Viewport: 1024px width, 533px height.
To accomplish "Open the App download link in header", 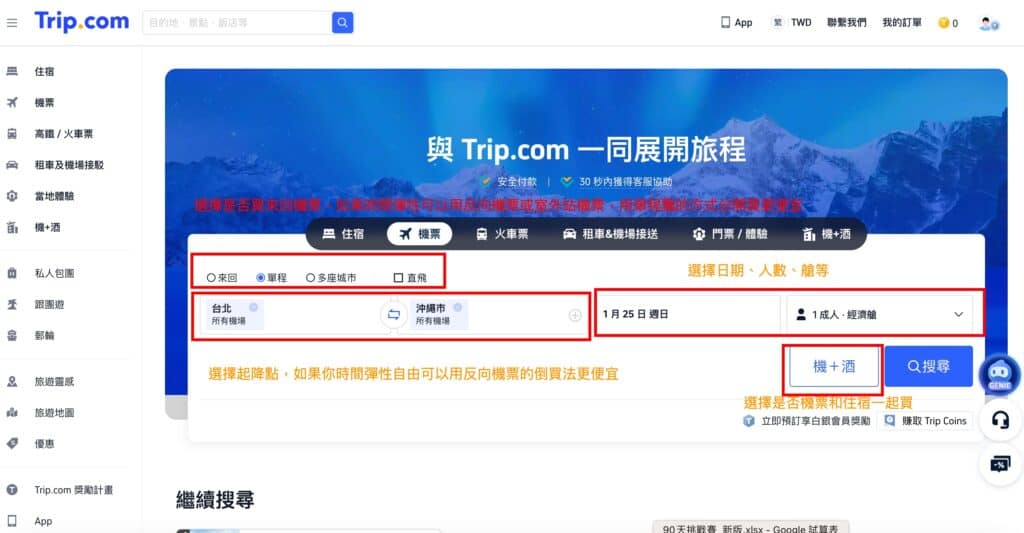I will 737,22.
